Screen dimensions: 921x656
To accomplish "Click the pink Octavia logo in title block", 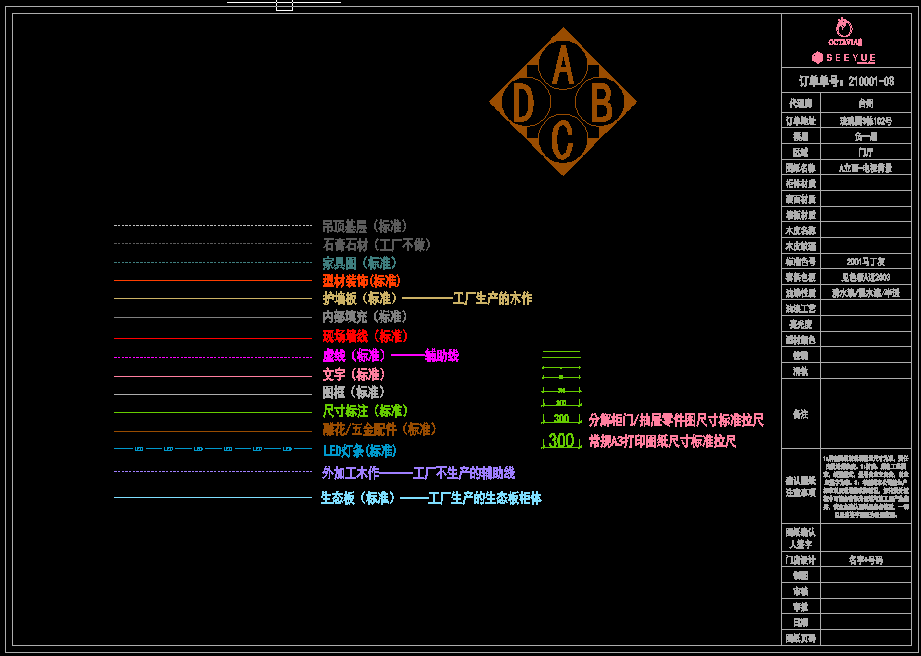I will point(845,32).
